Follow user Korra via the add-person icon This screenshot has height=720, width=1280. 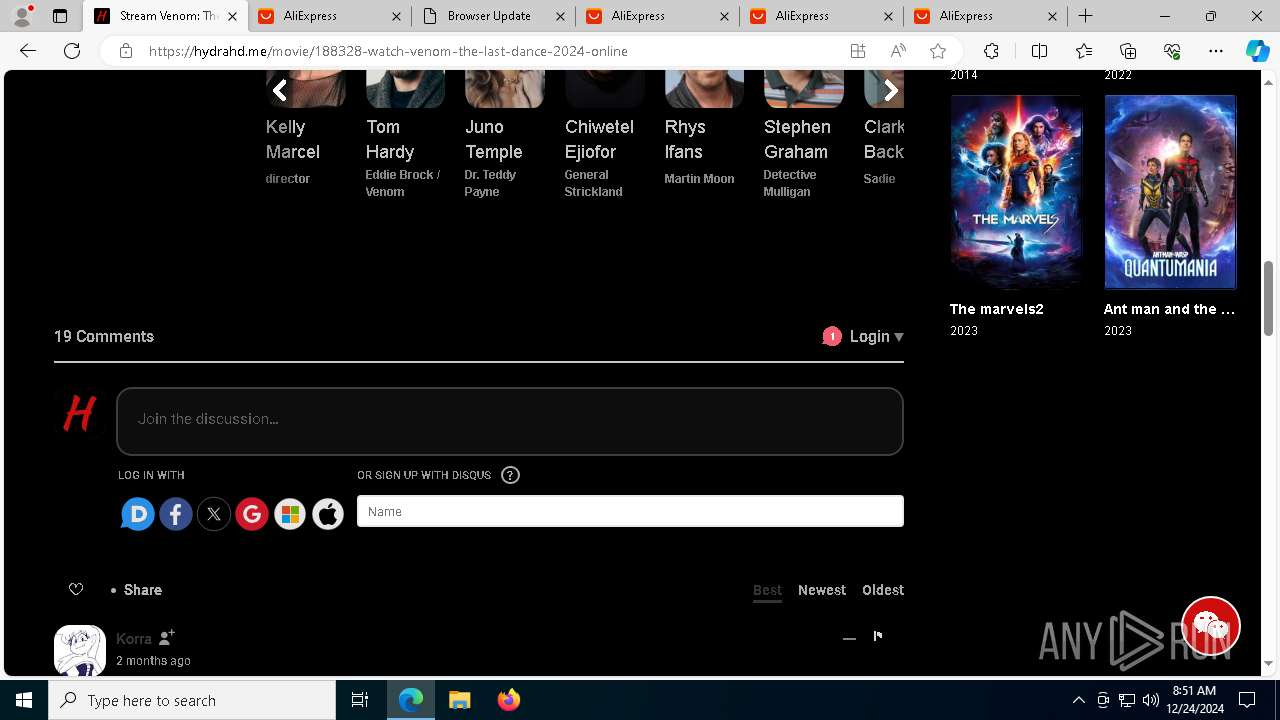tap(167, 637)
